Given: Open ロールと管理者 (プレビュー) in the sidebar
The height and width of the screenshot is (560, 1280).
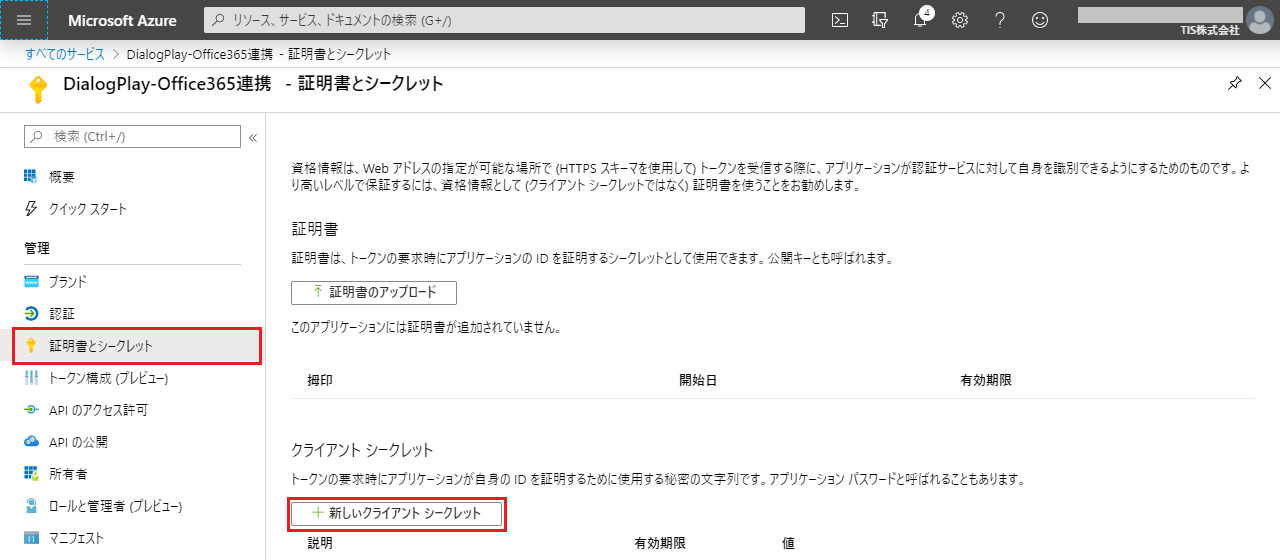Looking at the screenshot, I should [115, 506].
